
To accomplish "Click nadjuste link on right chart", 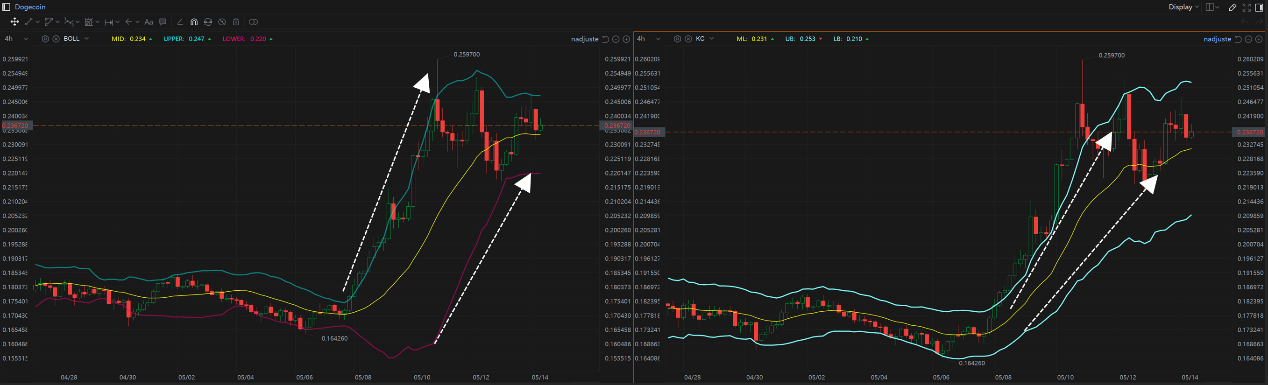I will point(1217,39).
